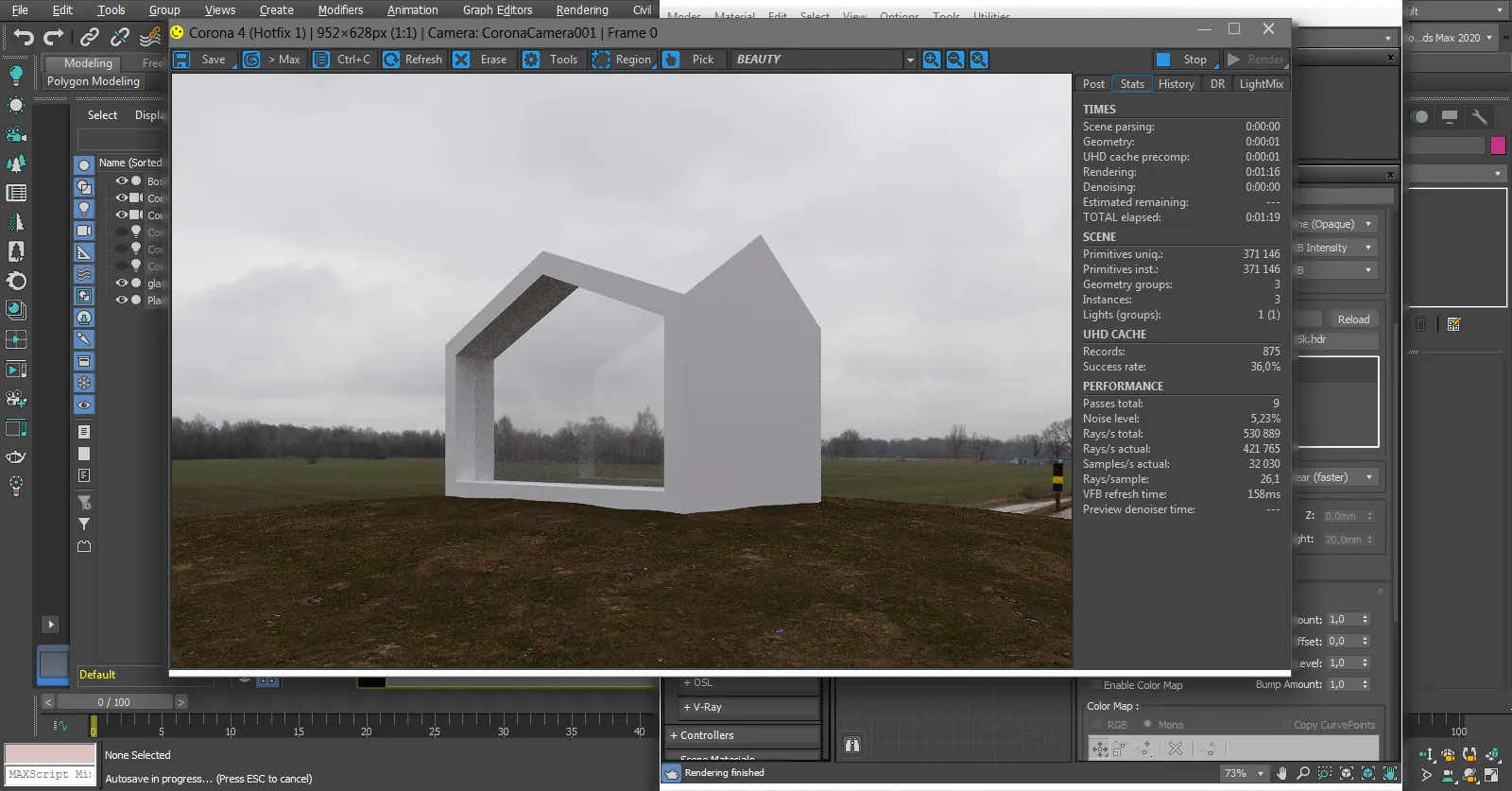Click the Undo arrow icon

(24, 37)
